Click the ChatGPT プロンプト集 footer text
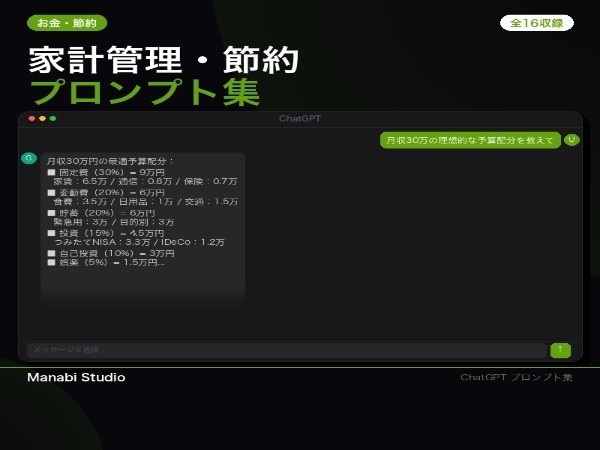600x450 pixels. point(516,377)
